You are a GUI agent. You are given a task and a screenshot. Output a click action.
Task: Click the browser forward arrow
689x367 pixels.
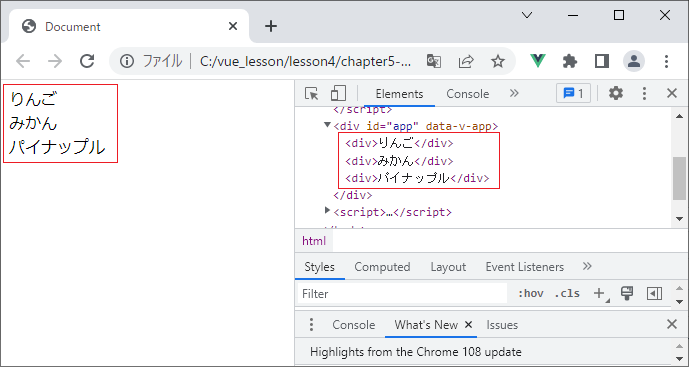[55, 61]
